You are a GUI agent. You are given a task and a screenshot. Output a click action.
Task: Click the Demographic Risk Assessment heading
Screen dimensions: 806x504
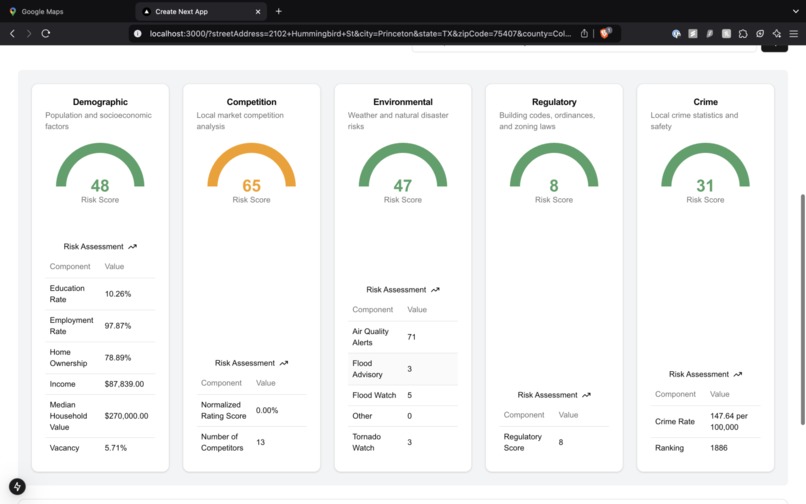[x=94, y=246]
